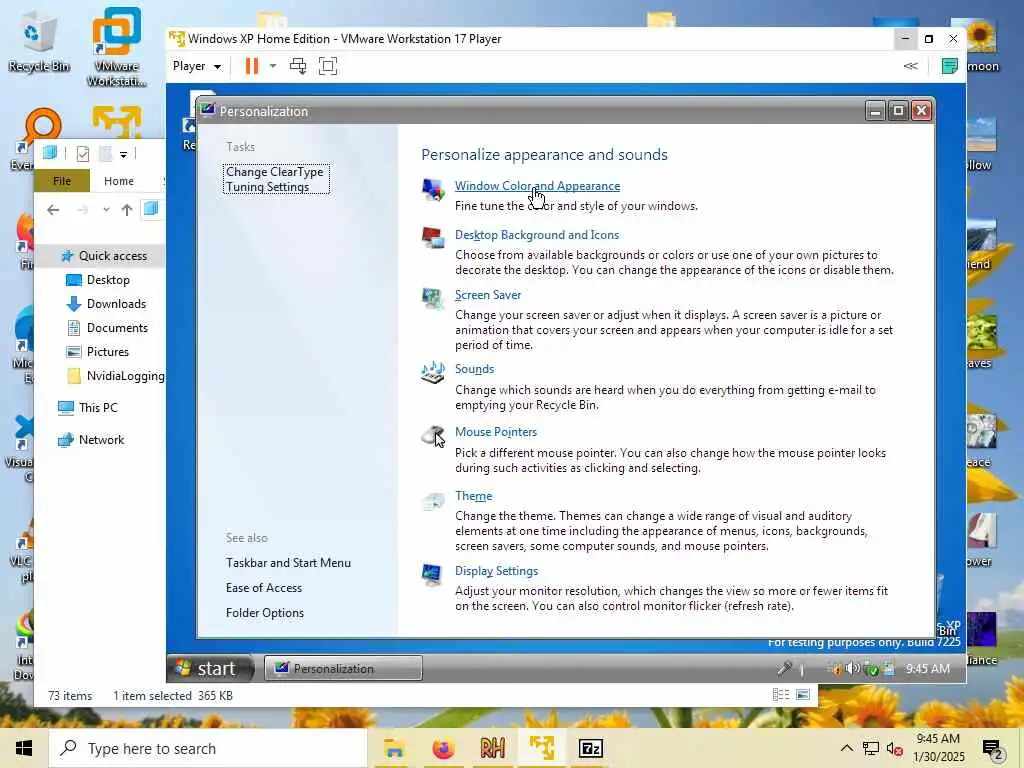The image size is (1024, 768).
Task: Switch Explorer to details view
Action: (x=780, y=694)
